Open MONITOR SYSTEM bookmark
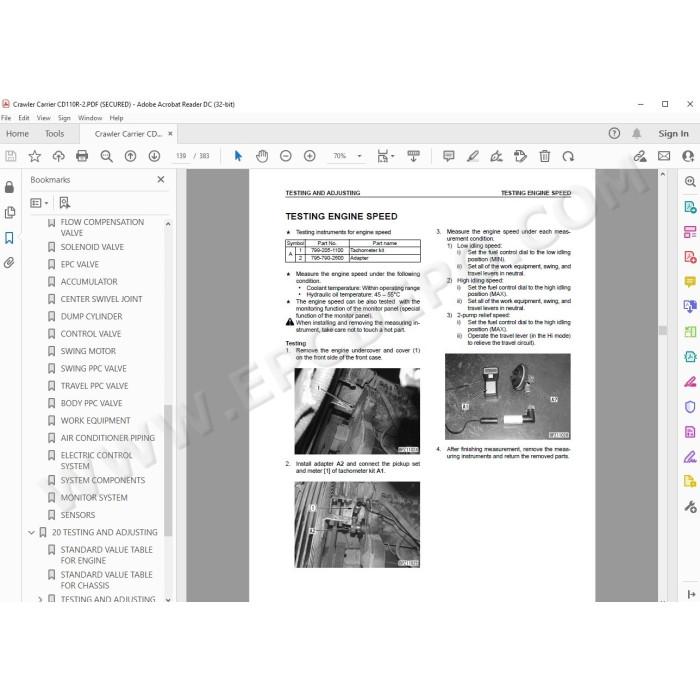This screenshot has height=700, width=700. tap(94, 497)
